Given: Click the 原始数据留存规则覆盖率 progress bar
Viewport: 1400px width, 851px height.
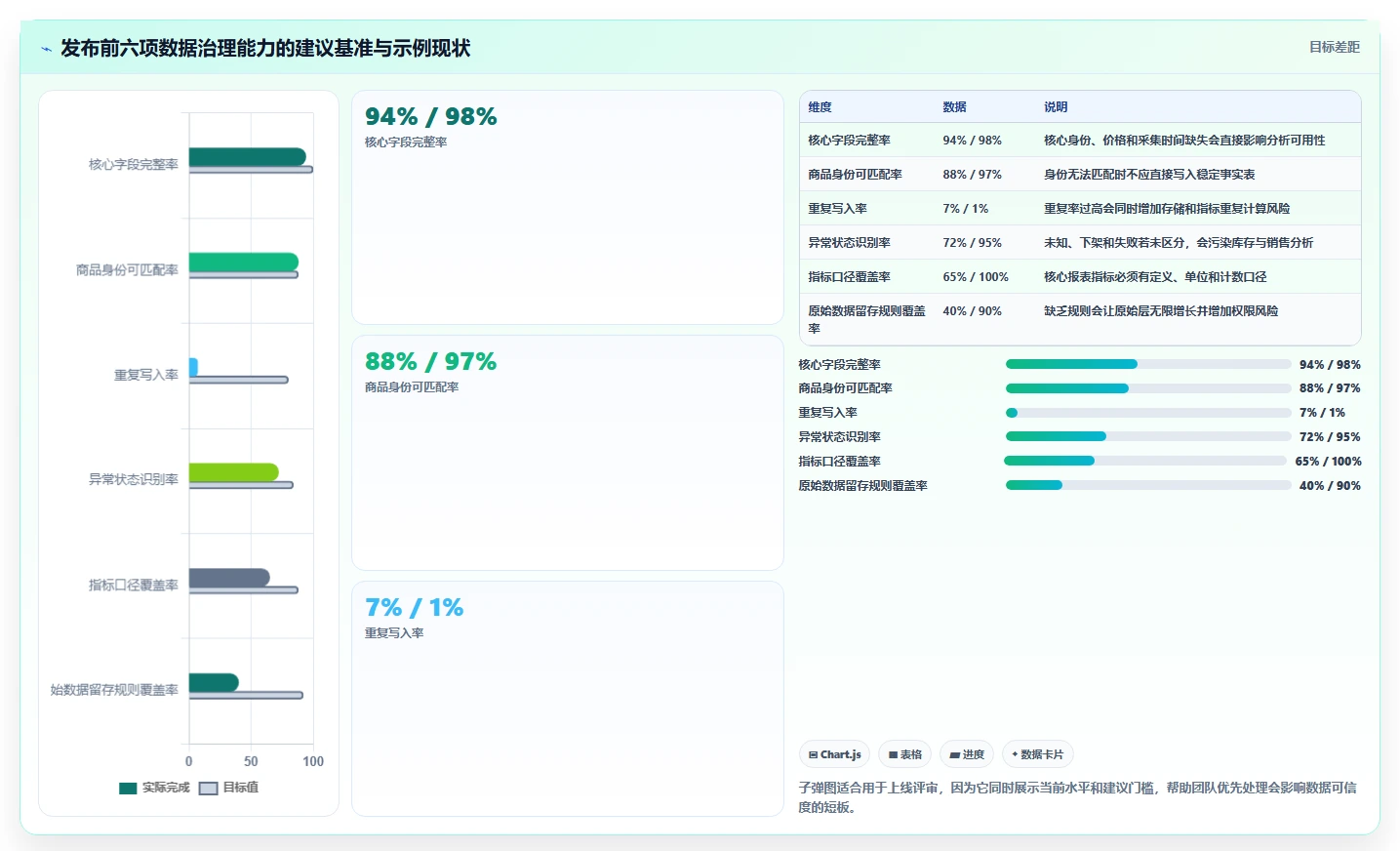Looking at the screenshot, I should pos(1148,485).
